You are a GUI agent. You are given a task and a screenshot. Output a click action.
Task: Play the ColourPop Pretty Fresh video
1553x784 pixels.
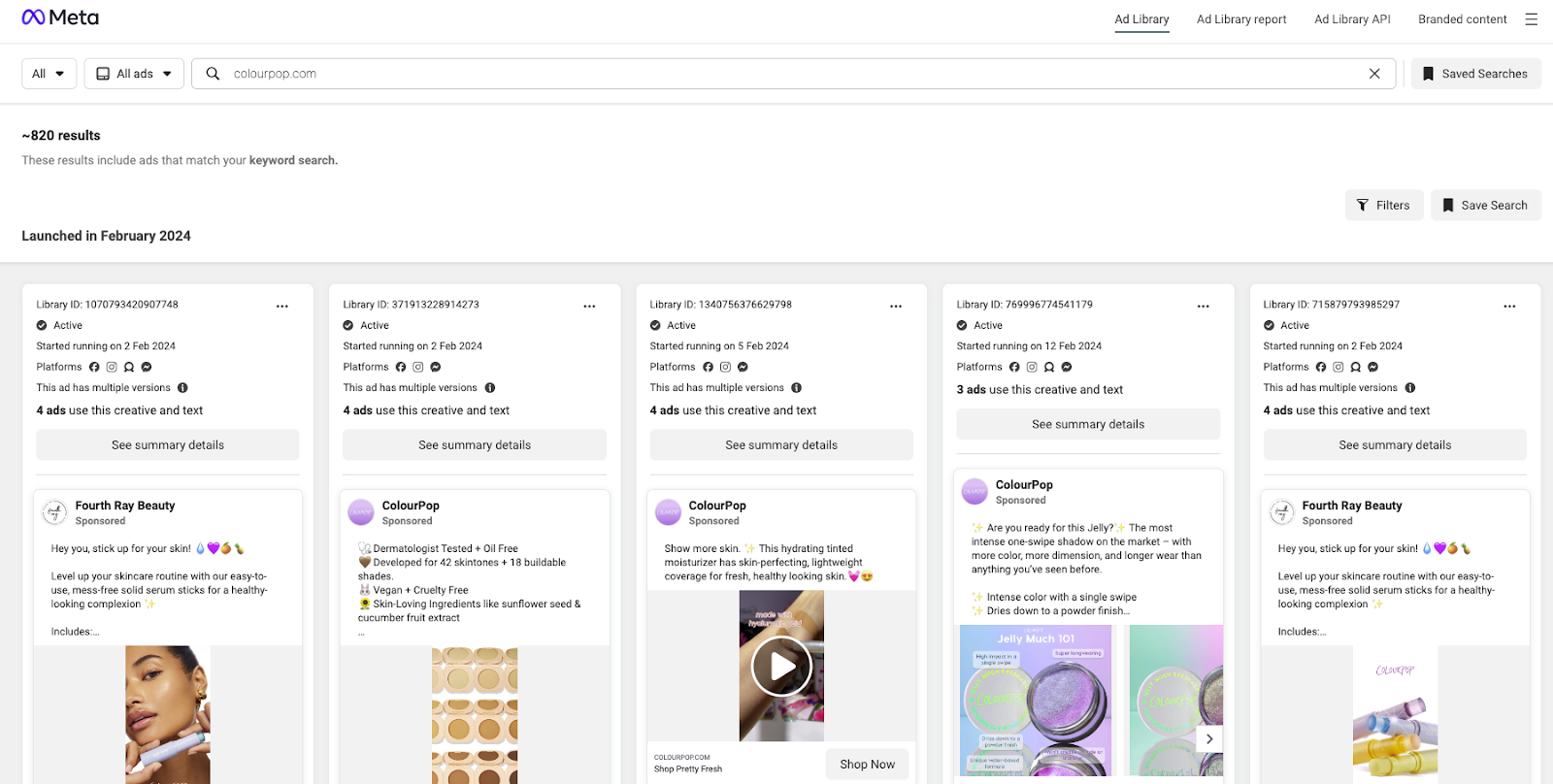(x=781, y=667)
